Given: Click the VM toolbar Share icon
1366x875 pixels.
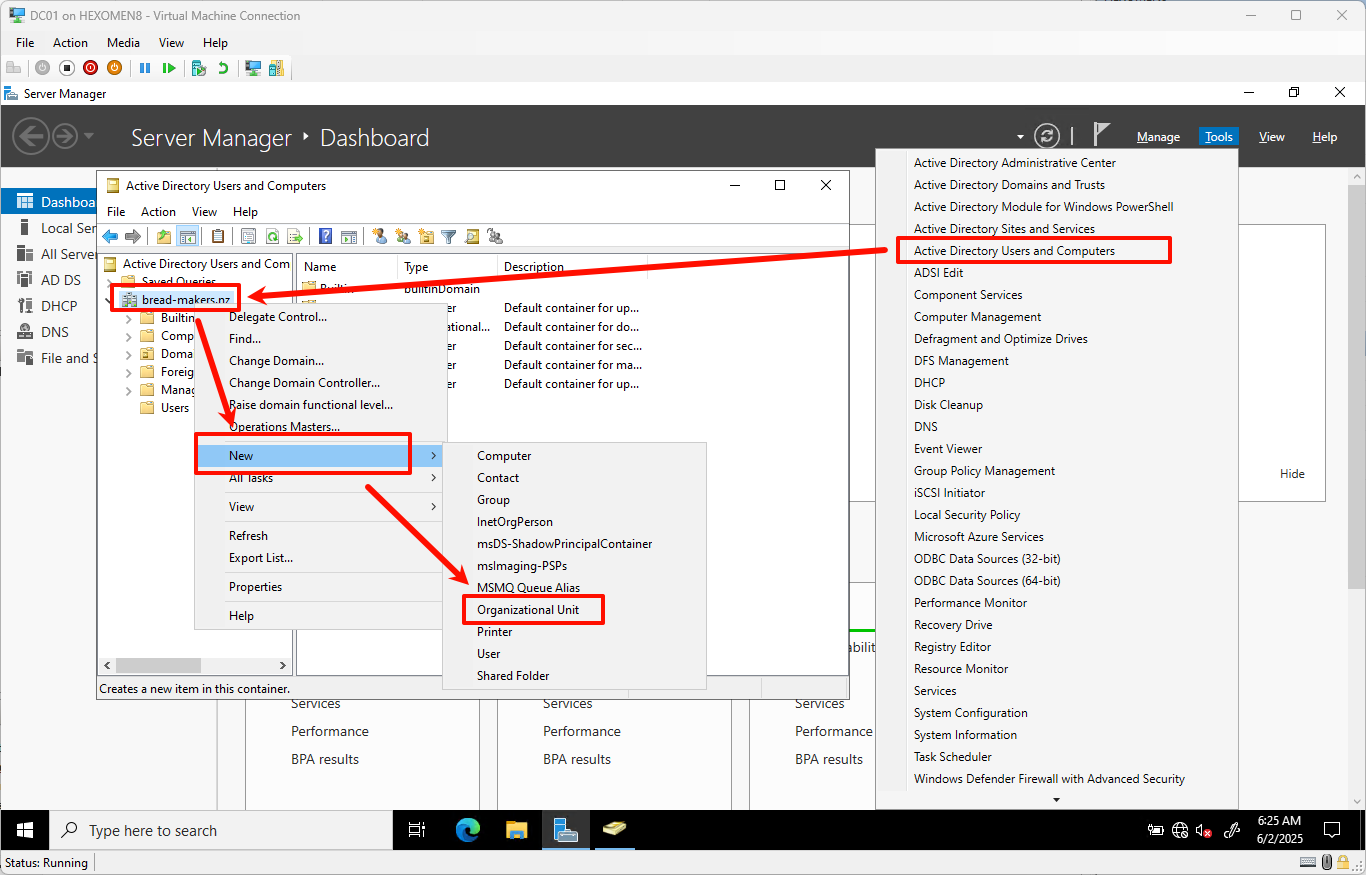Looking at the screenshot, I should pyautogui.click(x=276, y=68).
